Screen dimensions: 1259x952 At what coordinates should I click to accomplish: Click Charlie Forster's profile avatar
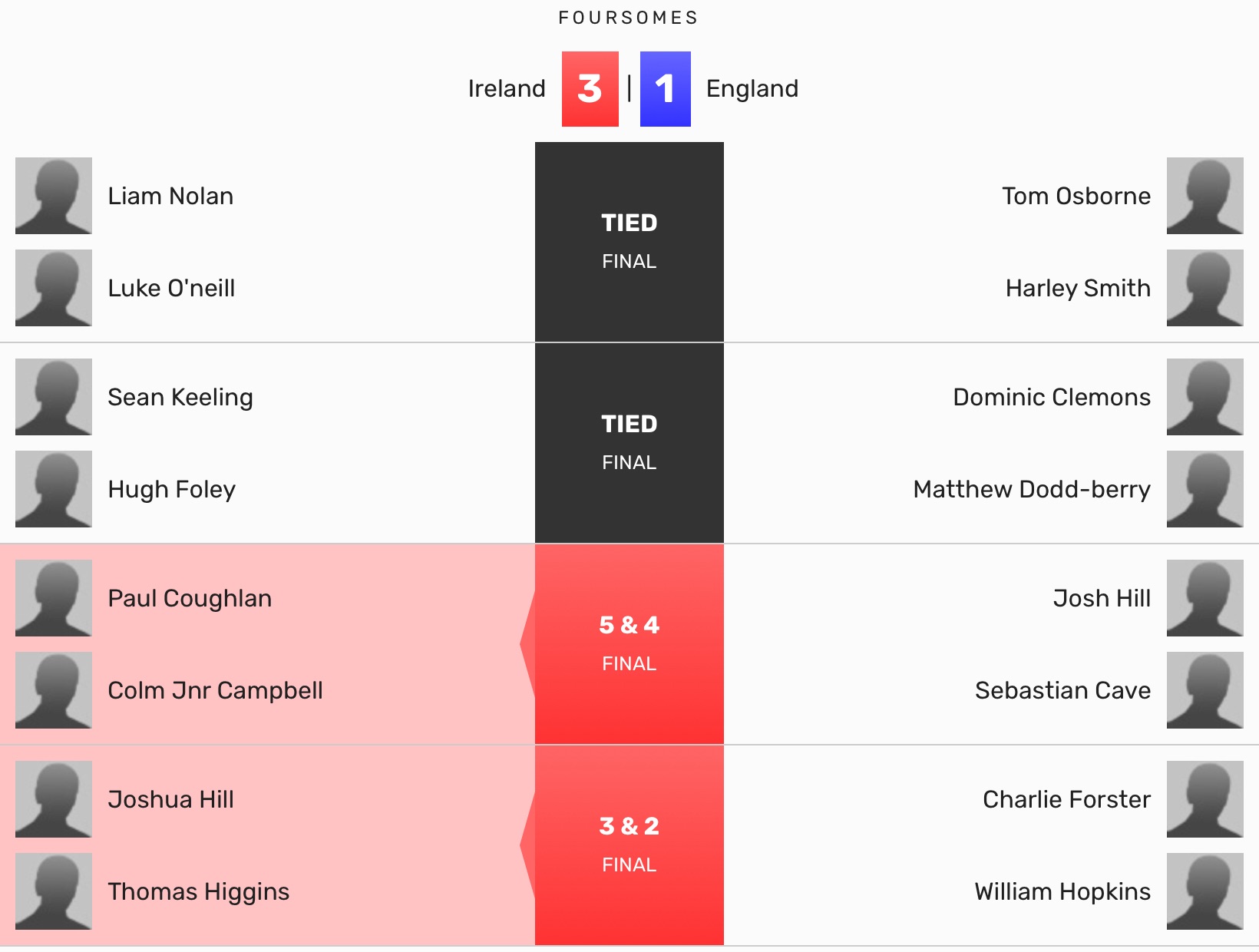pos(1204,799)
